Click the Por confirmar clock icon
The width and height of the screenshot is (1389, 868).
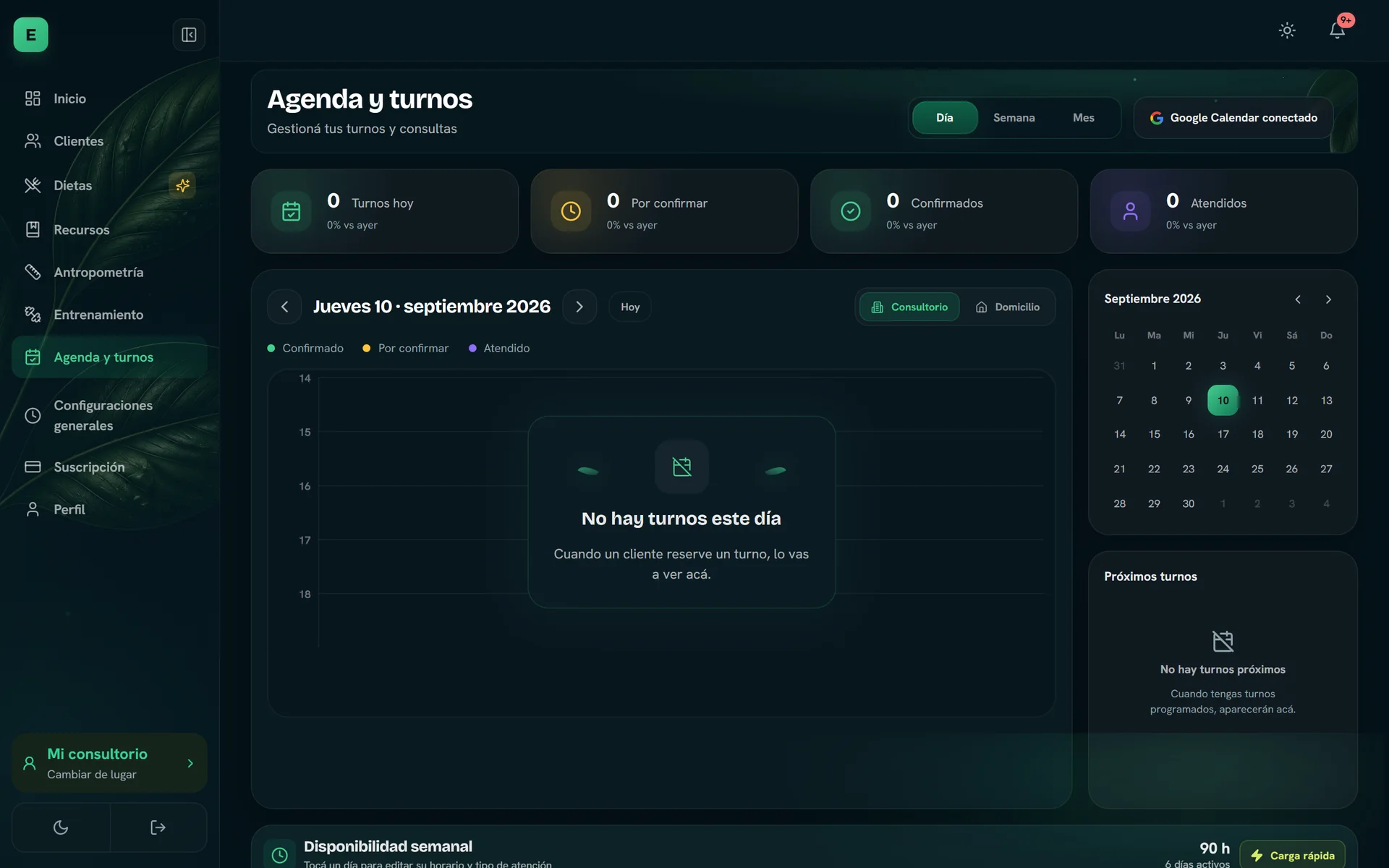(571, 211)
